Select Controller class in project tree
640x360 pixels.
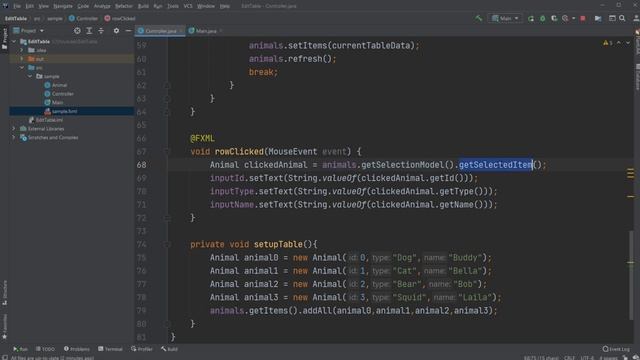(59, 94)
